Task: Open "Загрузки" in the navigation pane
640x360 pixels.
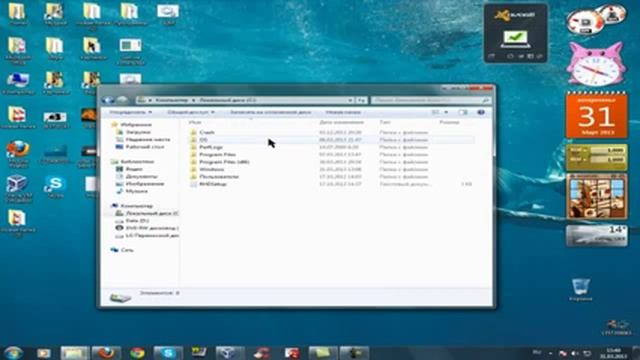Action: click(138, 132)
